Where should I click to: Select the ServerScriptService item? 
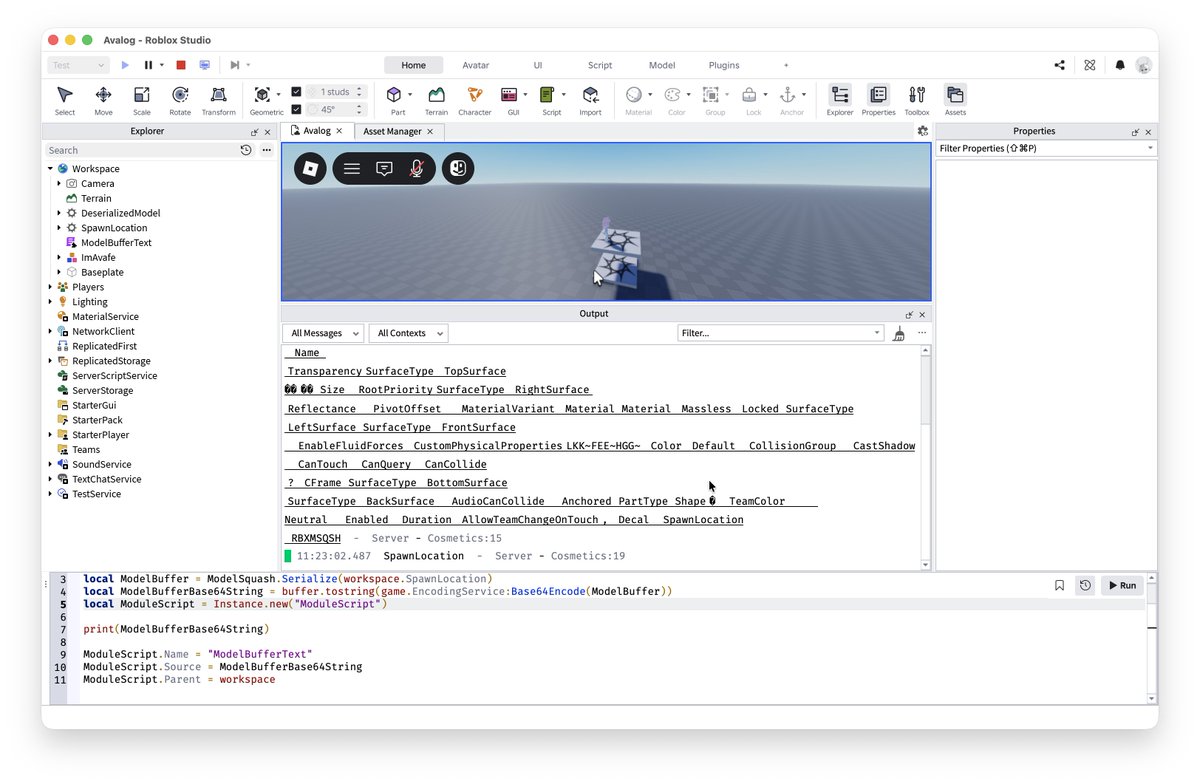coord(114,376)
